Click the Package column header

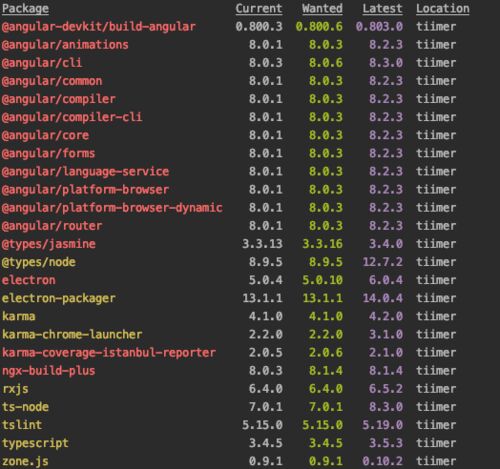point(25,9)
